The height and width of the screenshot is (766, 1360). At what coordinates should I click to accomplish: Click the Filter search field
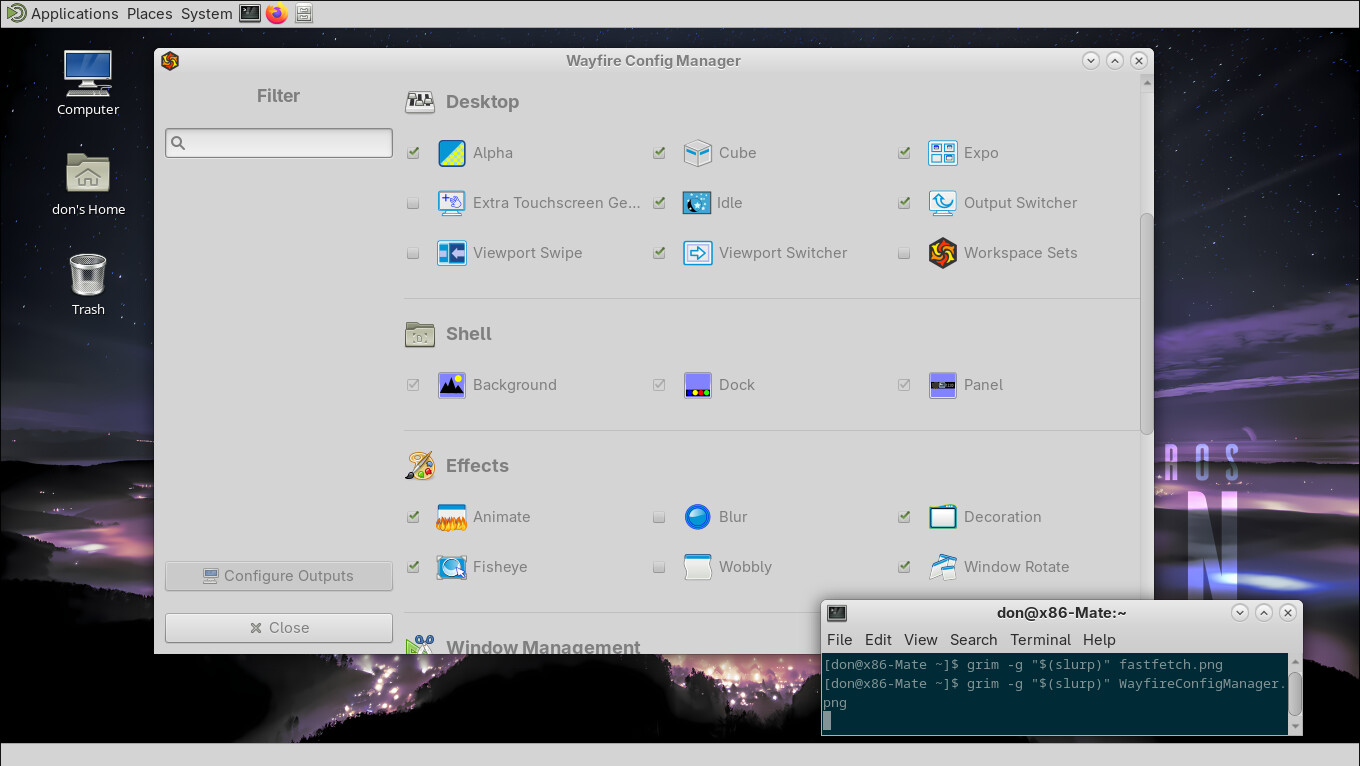click(279, 143)
